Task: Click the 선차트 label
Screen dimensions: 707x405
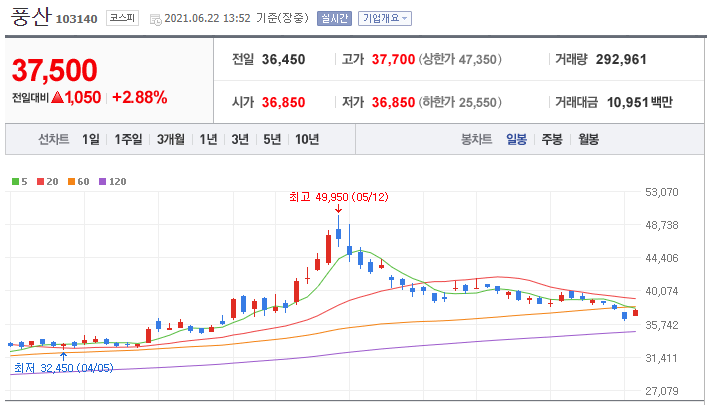Action: point(54,139)
